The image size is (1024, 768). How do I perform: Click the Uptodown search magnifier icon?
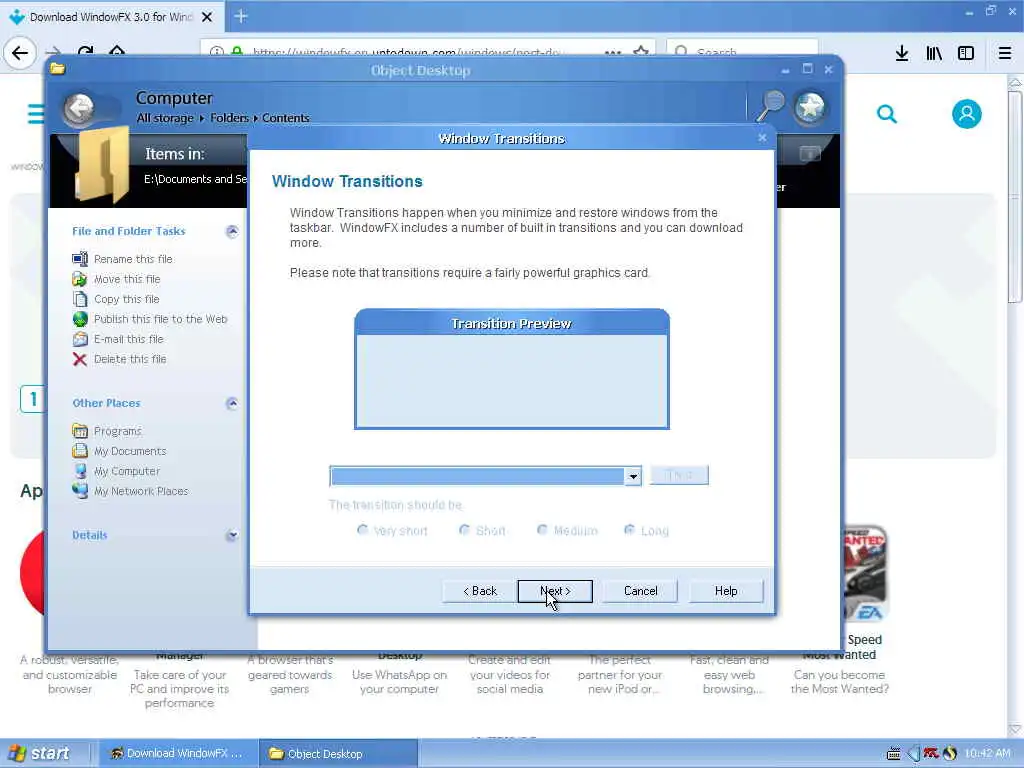click(886, 114)
